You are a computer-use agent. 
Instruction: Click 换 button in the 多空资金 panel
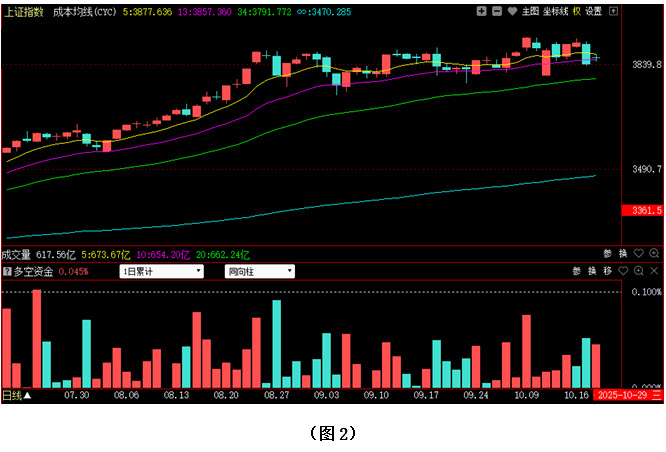click(591, 271)
